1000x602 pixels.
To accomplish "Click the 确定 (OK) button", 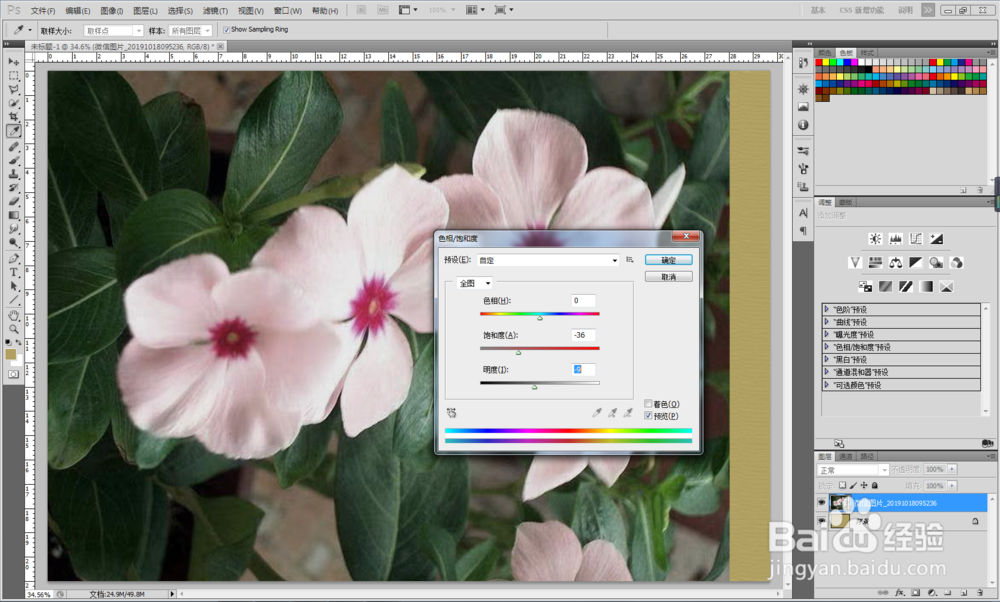I will tap(668, 260).
